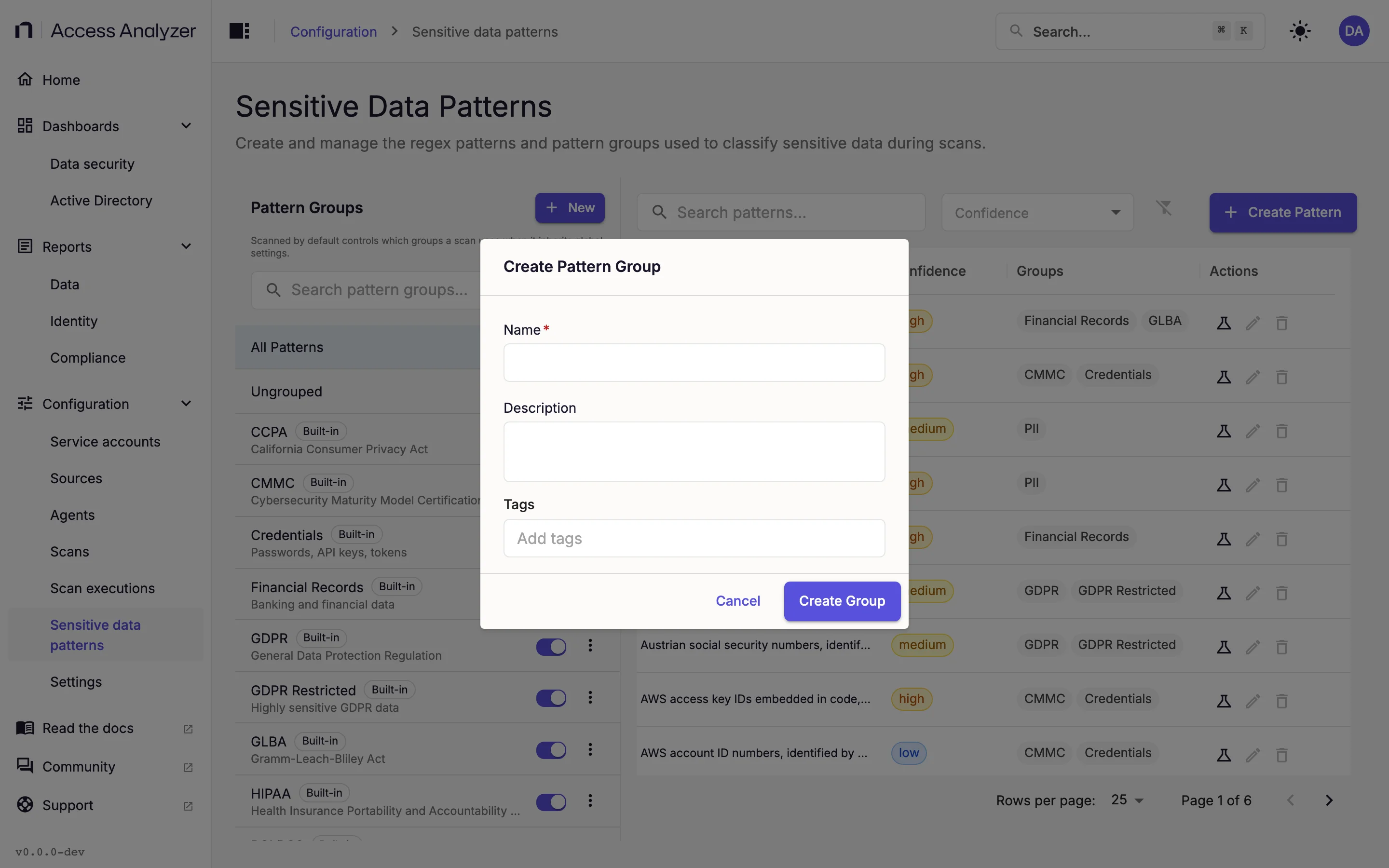Toggle the HIPAA group switch
Viewport: 1389px width, 868px height.
point(551,802)
